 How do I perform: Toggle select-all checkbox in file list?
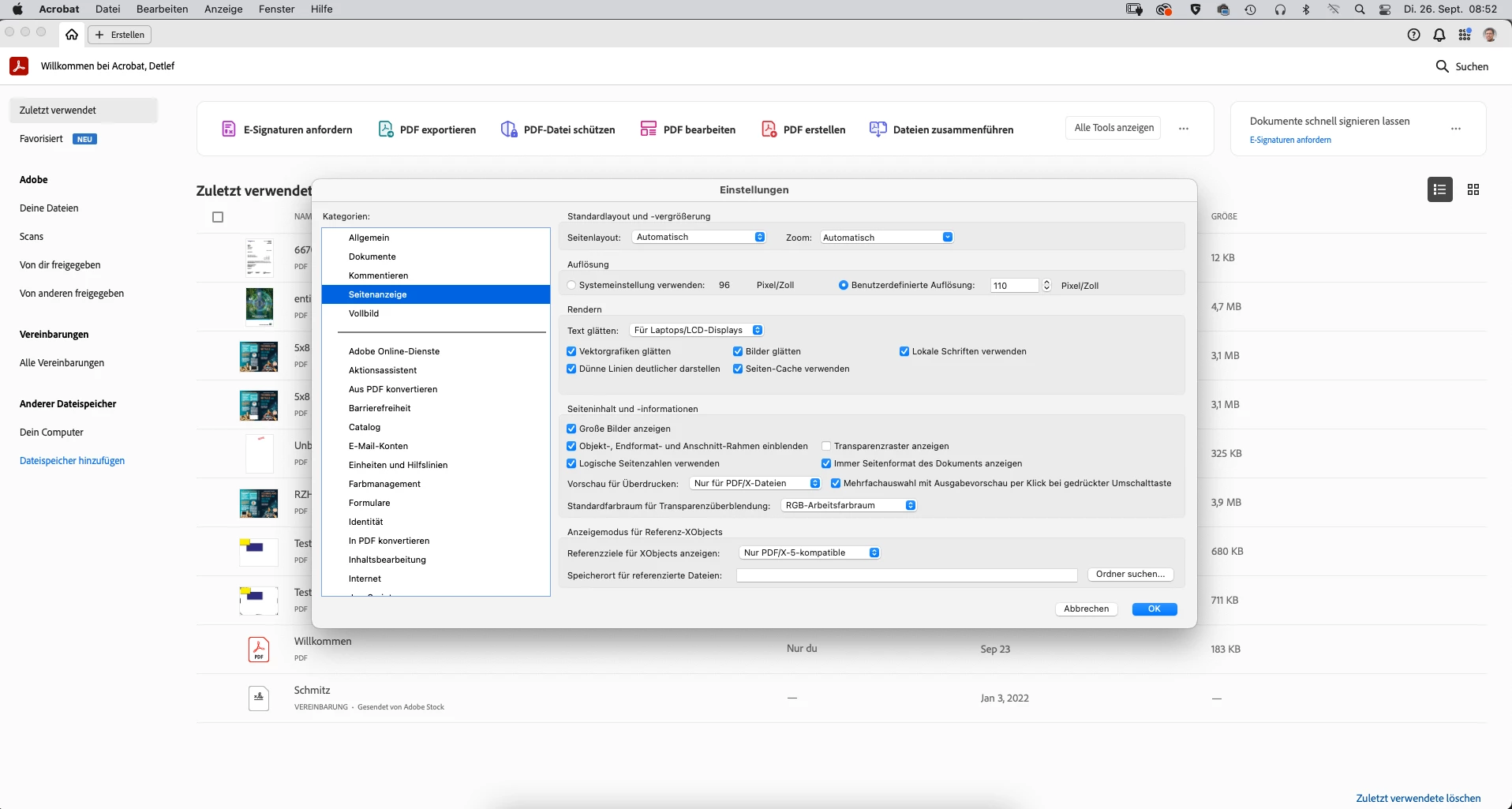click(218, 217)
